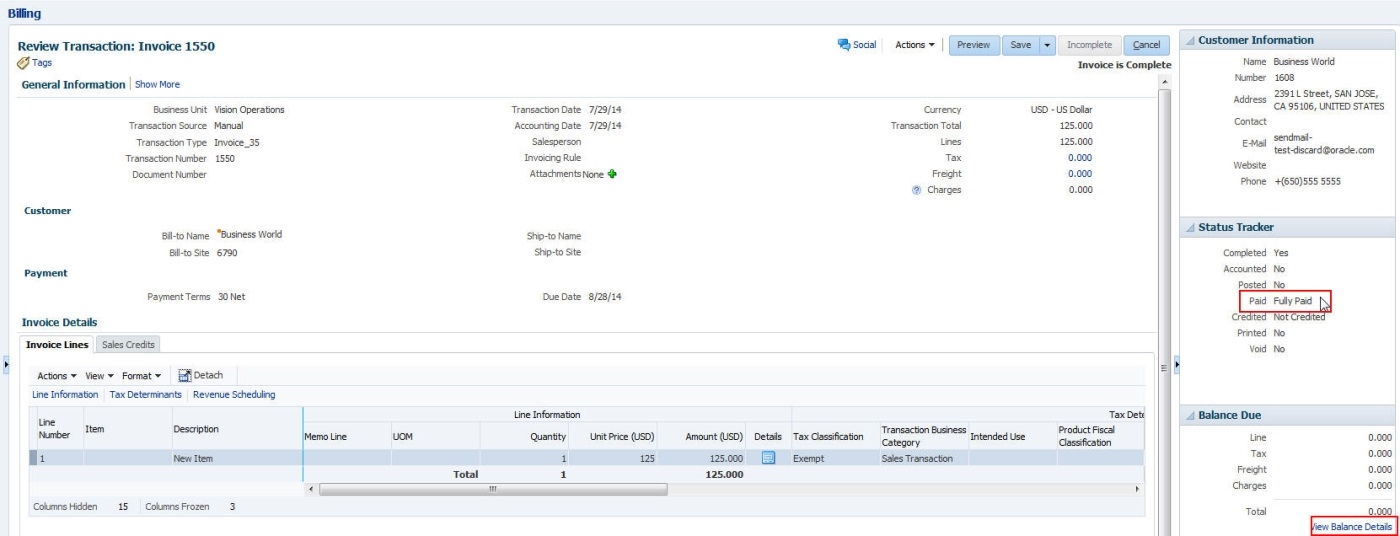Screen dimensions: 1400x536
Task: Click the "Fully Paid" status value
Action: [x=1292, y=301]
